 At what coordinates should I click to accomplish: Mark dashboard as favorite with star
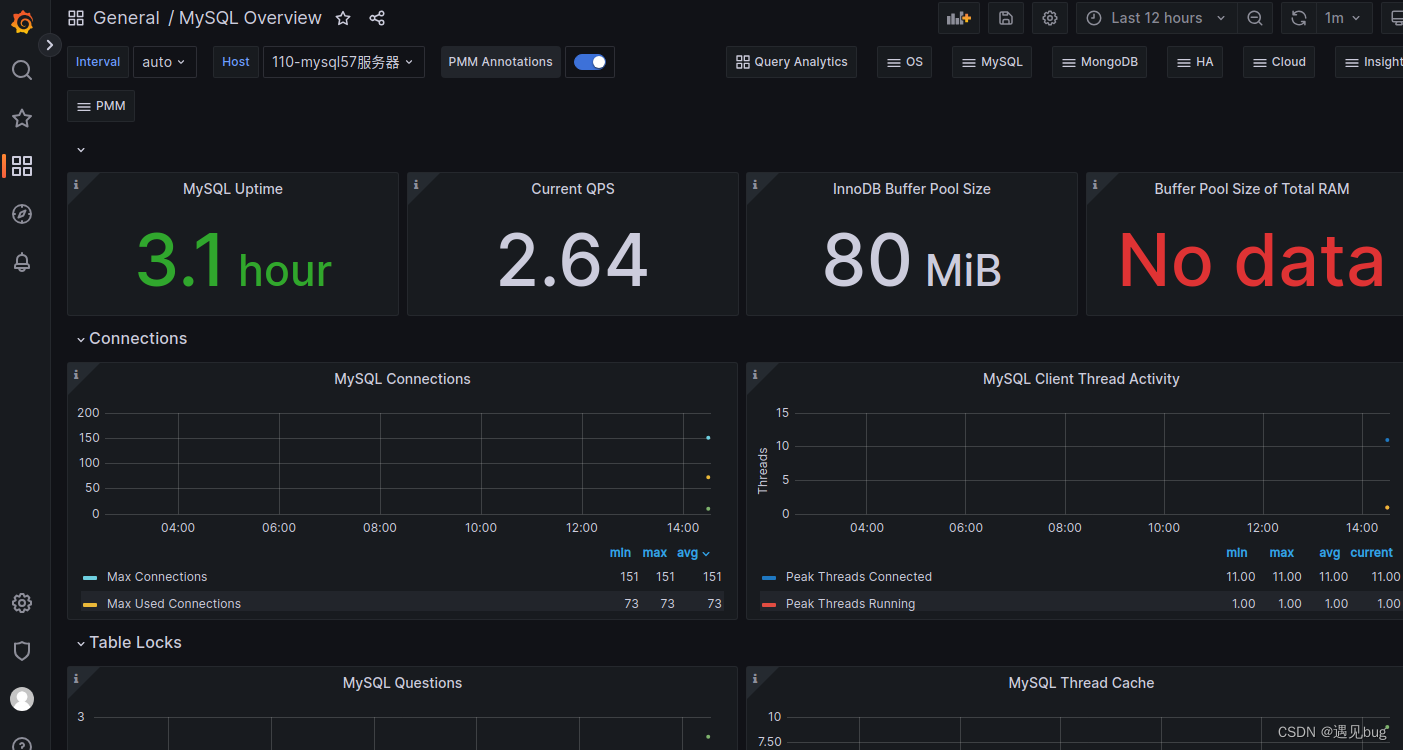click(343, 18)
